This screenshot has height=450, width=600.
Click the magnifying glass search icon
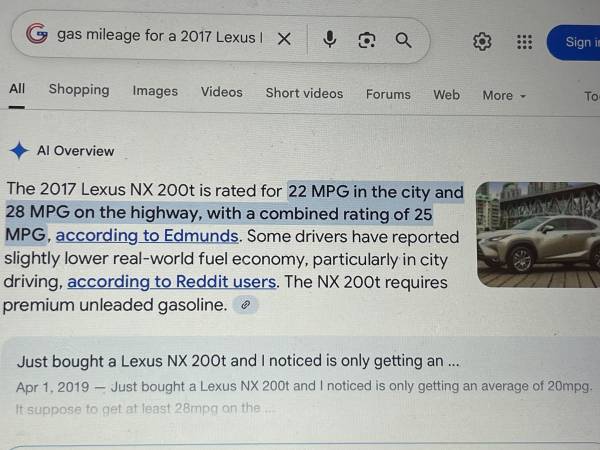[x=403, y=40]
